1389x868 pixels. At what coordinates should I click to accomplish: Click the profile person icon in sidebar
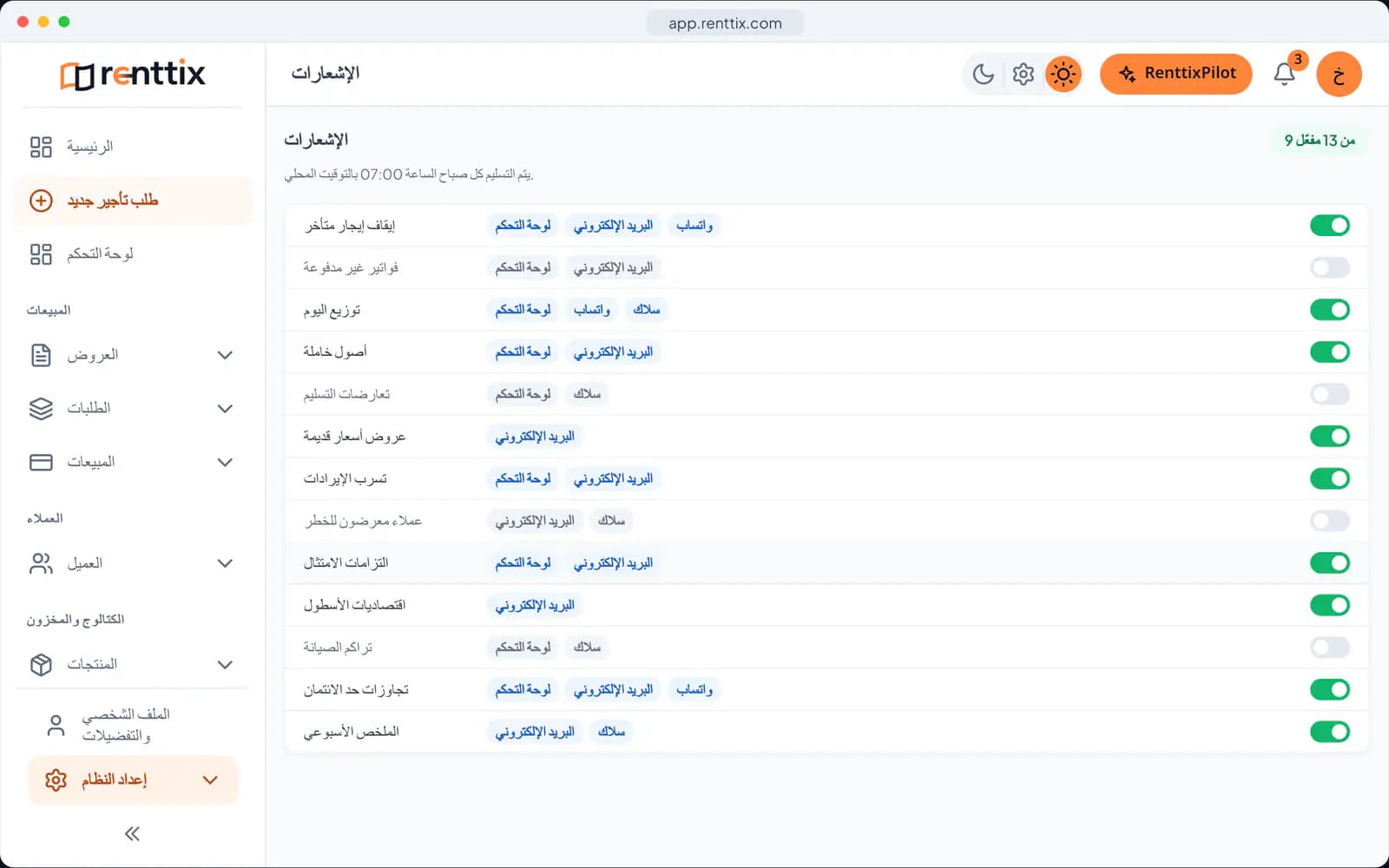(x=56, y=725)
